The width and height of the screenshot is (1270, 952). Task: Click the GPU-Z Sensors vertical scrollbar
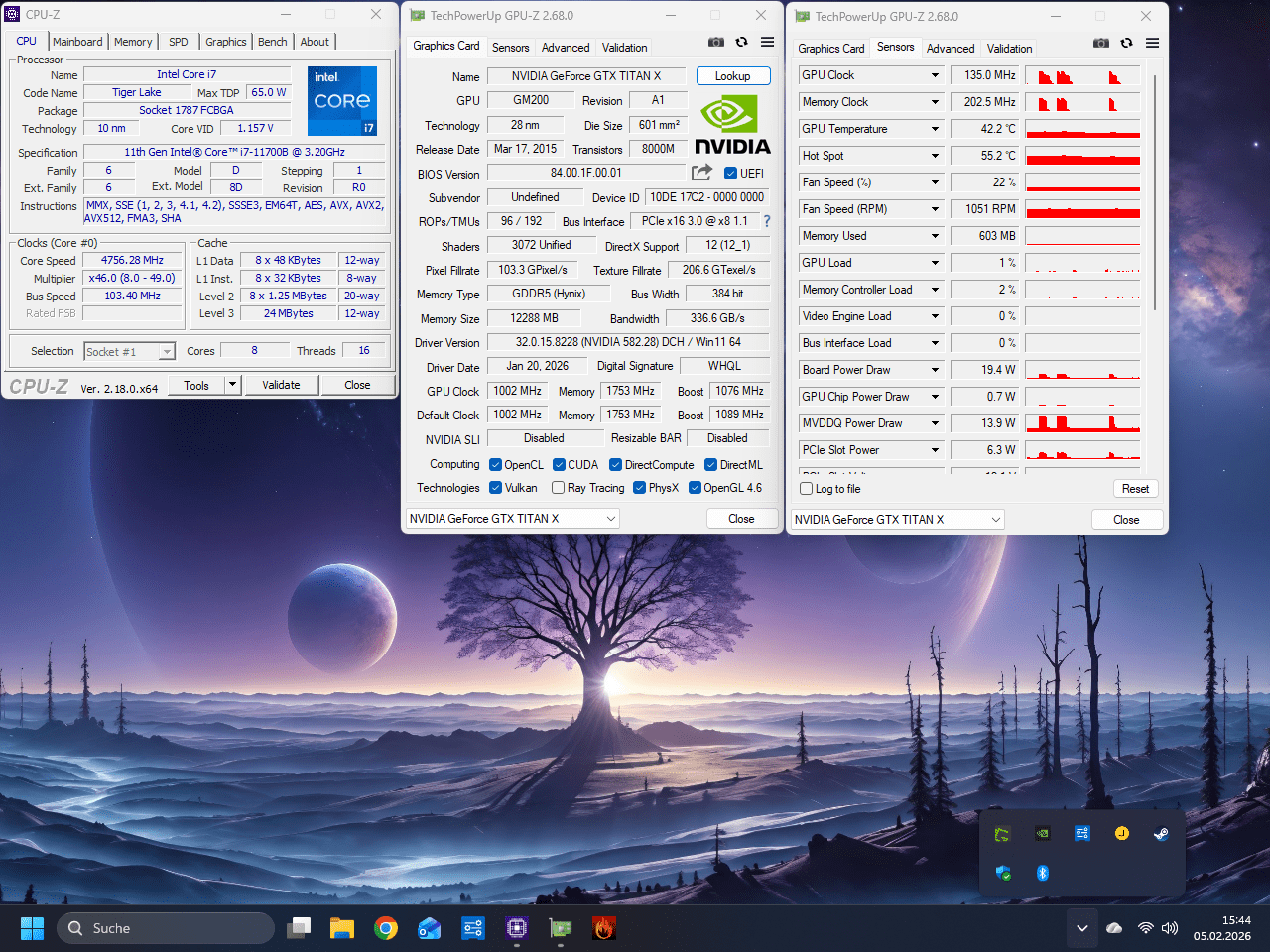click(x=1155, y=190)
